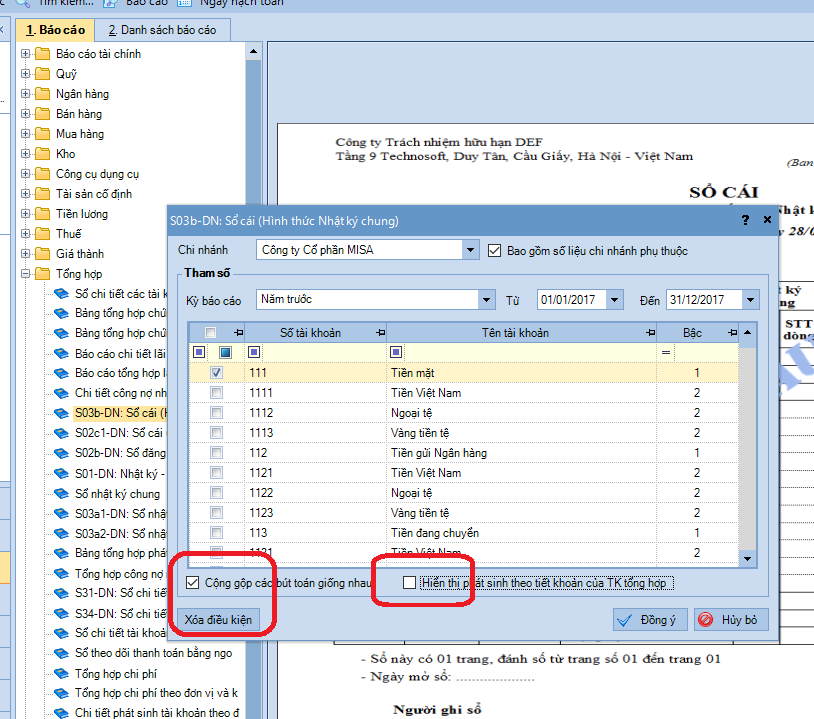
Task: Uncheck account 111 Tiền mặt
Action: [216, 373]
